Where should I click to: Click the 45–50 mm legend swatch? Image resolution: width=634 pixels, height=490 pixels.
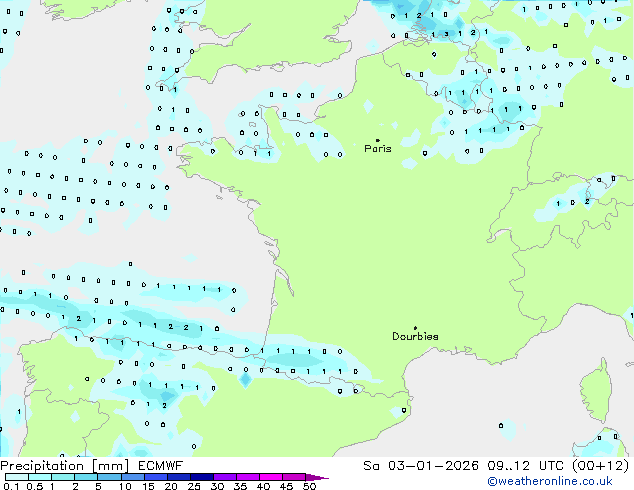tap(294, 477)
